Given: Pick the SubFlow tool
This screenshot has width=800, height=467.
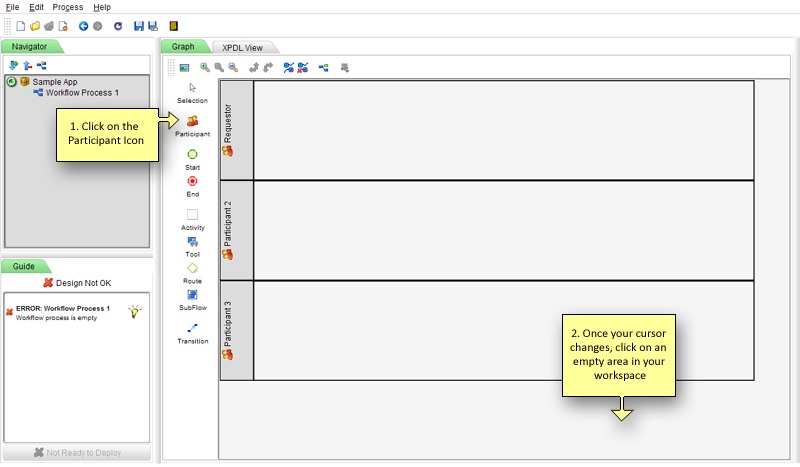Looking at the screenshot, I should (192, 295).
